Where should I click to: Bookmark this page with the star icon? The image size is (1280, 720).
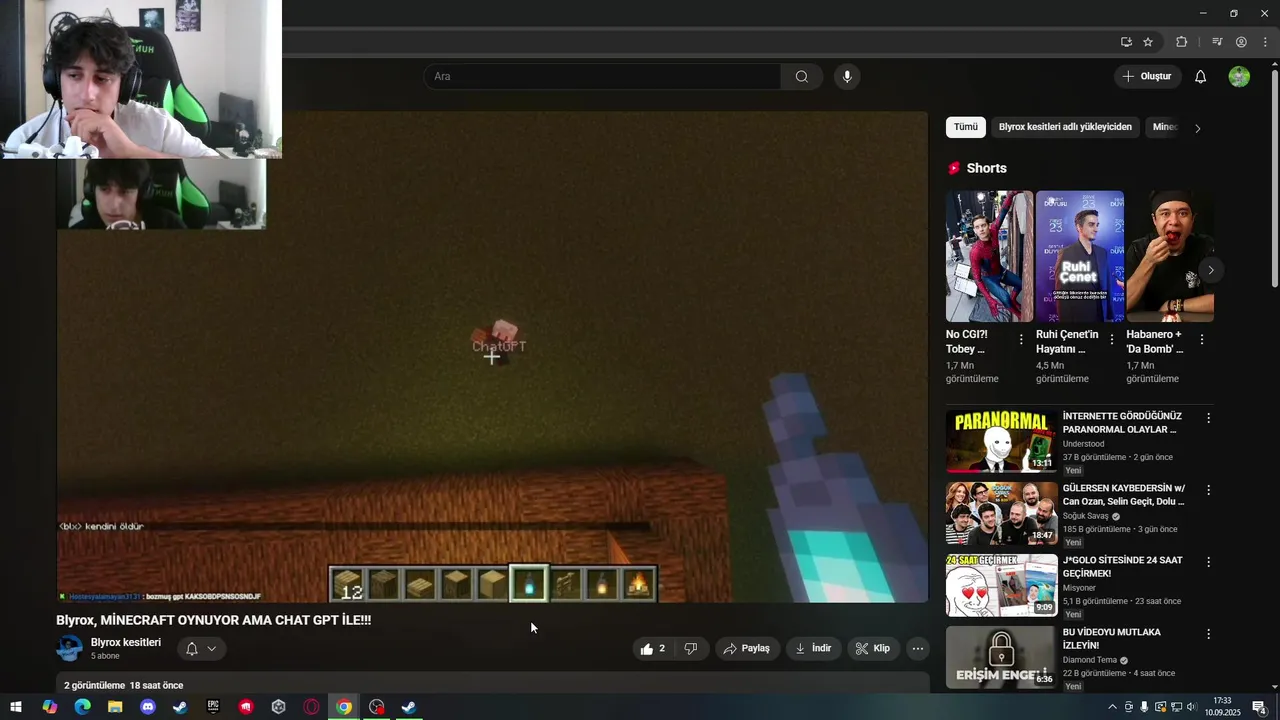pos(1148,42)
